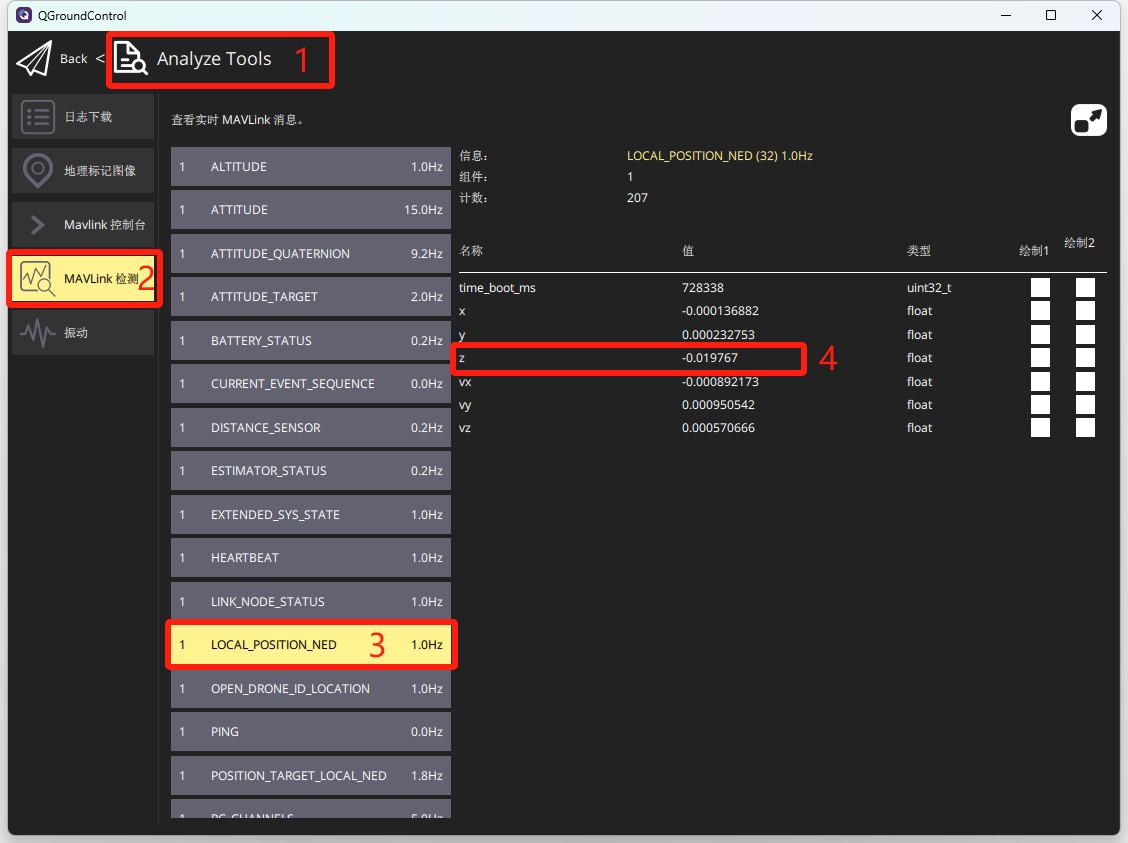This screenshot has width=1128, height=843.
Task: Click the paper plane Back icon
Action: click(35, 58)
